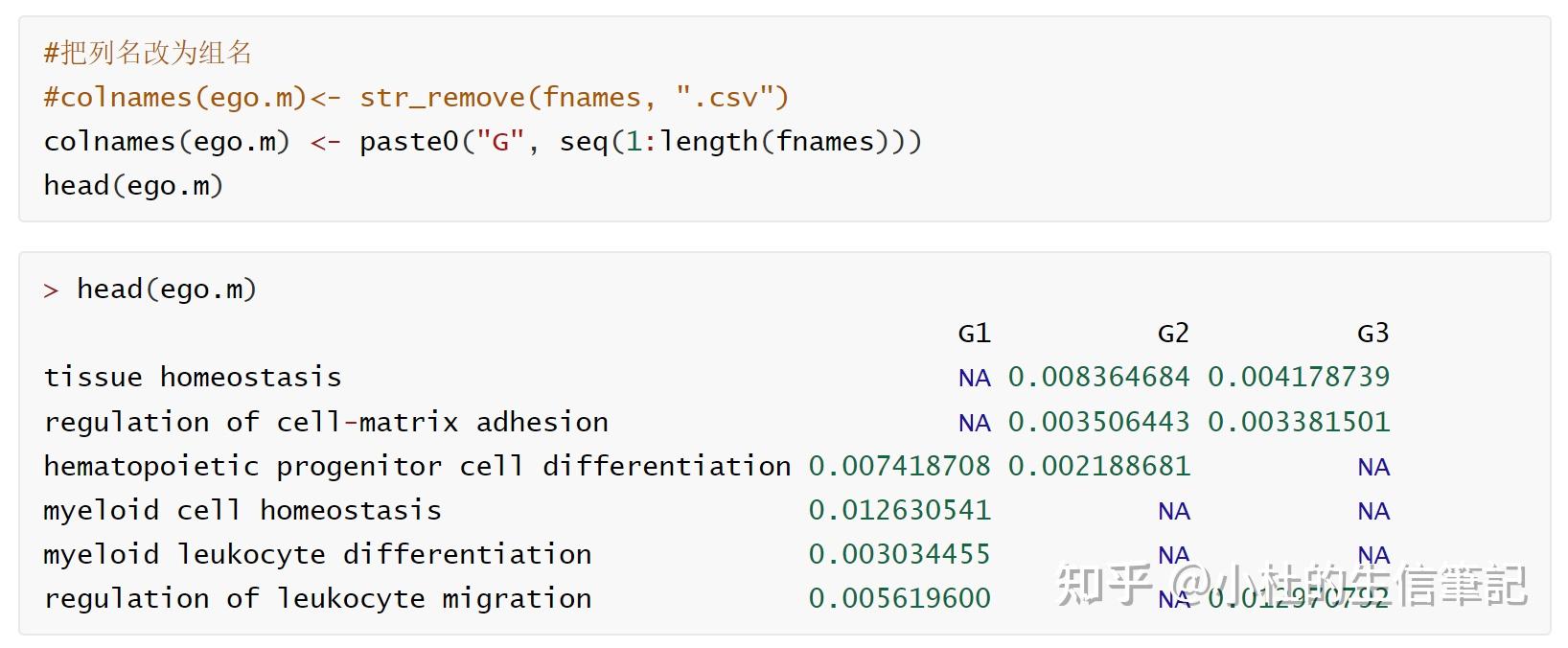Screen dimensions: 1568x648
Task: Click the value 0.007418708
Action: pyautogui.click(x=899, y=466)
